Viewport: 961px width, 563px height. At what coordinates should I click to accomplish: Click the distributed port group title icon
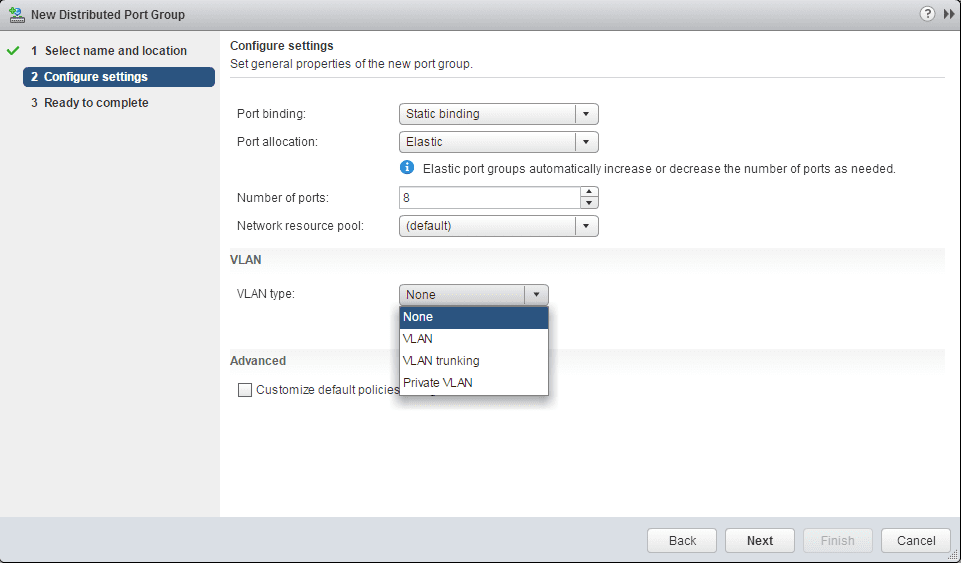pos(16,15)
